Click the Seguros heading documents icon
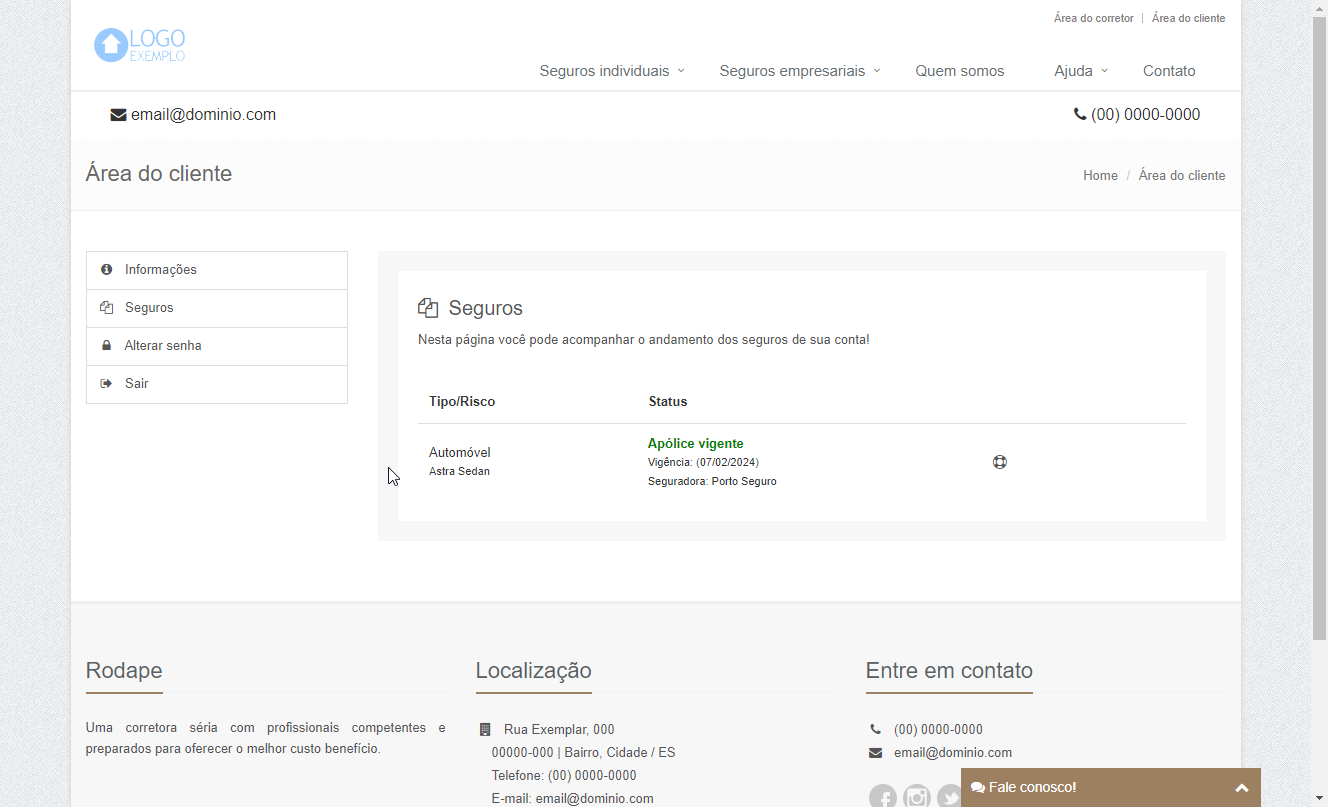 428,308
